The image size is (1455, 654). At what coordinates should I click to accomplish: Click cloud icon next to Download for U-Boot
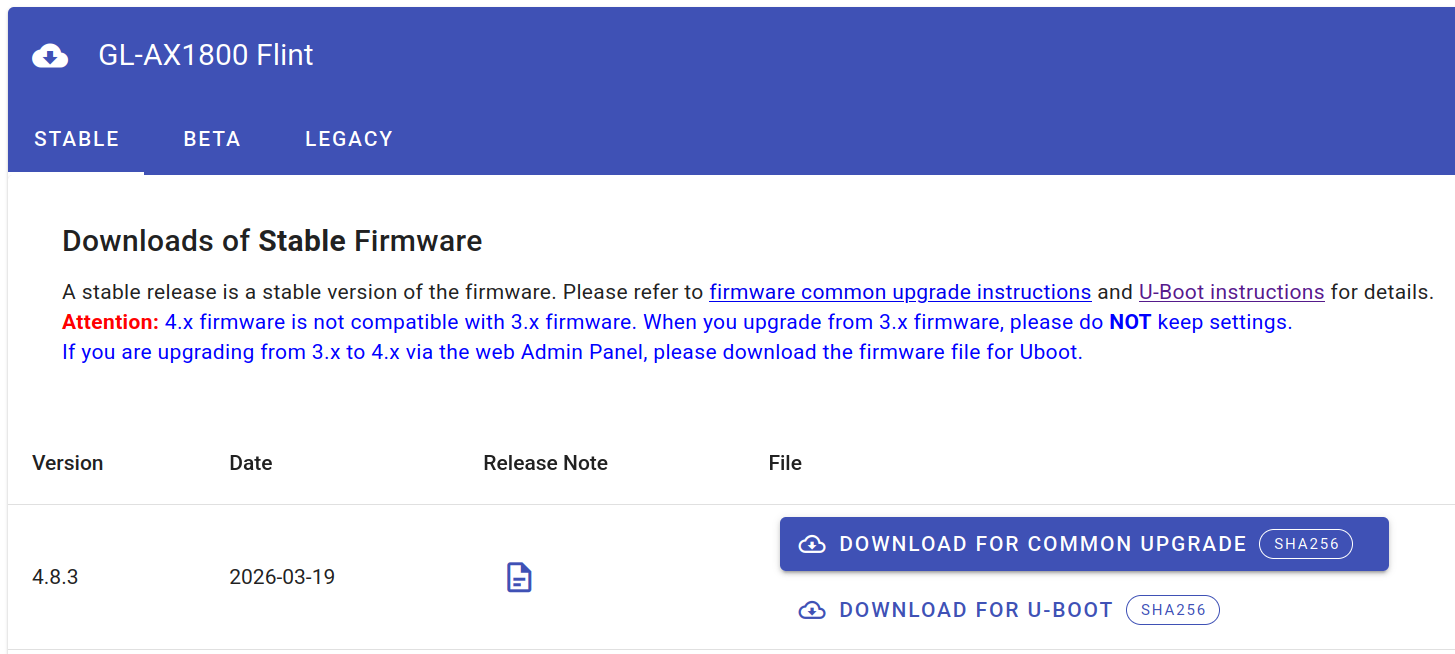click(x=812, y=610)
